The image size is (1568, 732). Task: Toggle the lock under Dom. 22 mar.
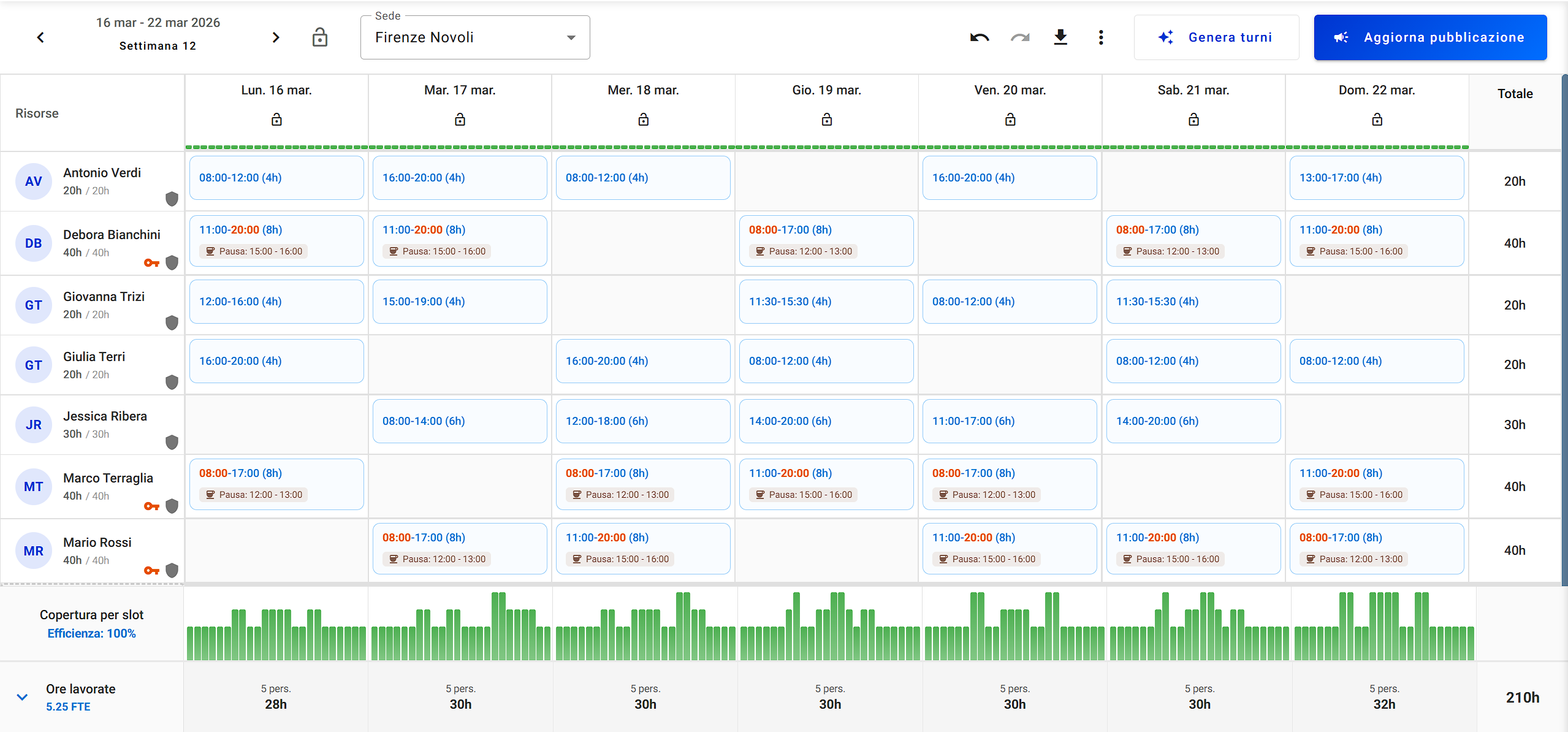pos(1377,120)
